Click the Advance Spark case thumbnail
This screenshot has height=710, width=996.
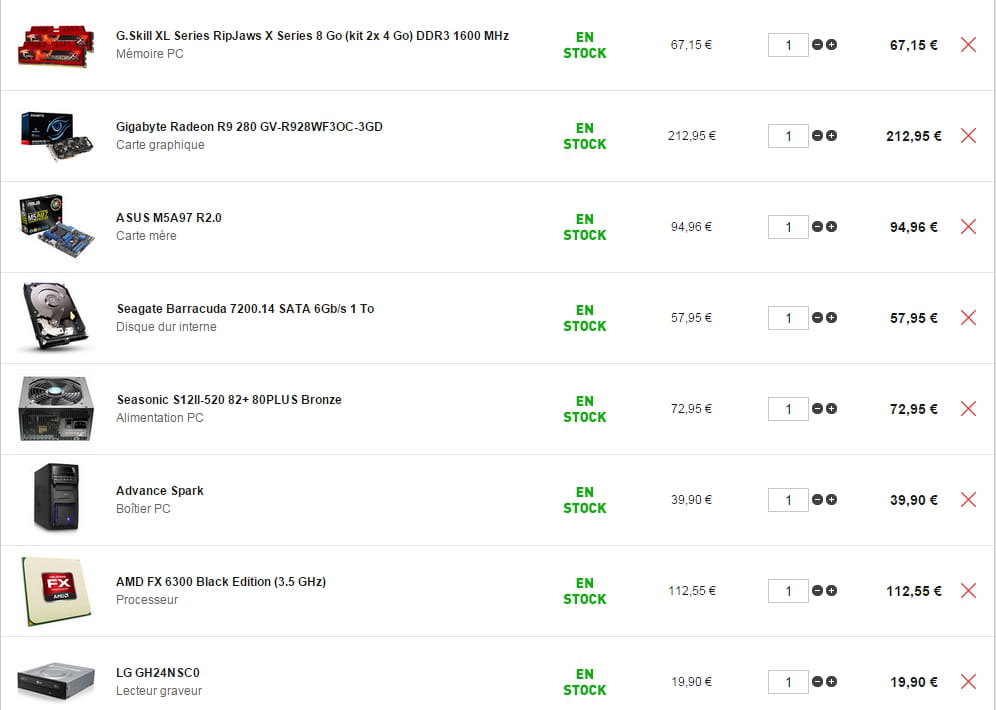point(56,497)
